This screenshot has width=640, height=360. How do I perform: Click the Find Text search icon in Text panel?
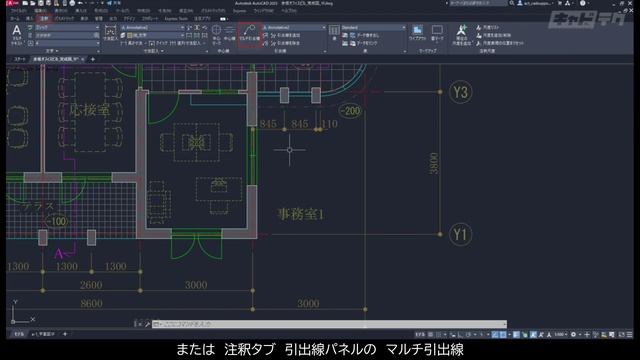click(x=97, y=36)
